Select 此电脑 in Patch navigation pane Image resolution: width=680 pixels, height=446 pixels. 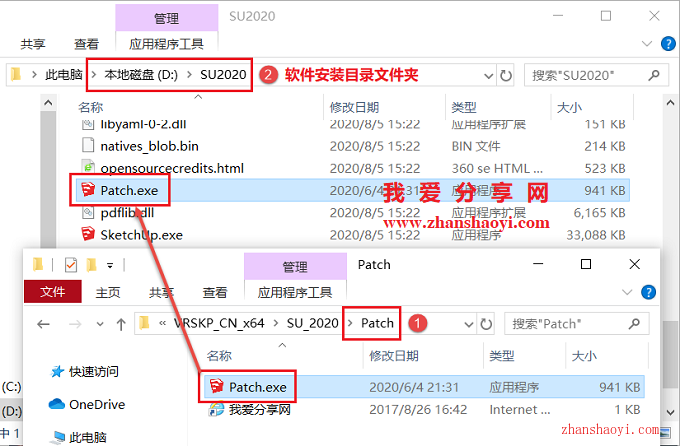(x=80, y=437)
